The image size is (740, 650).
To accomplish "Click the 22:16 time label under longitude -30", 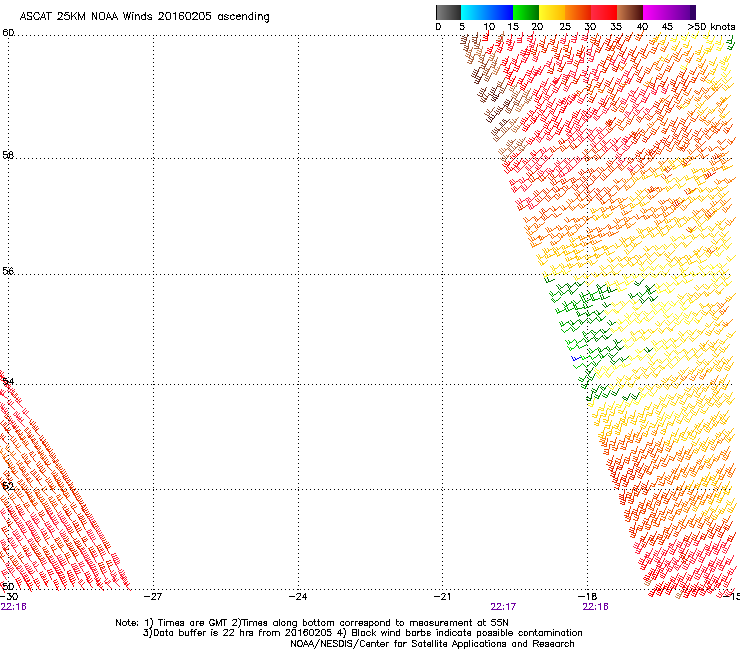I will [x=14, y=607].
